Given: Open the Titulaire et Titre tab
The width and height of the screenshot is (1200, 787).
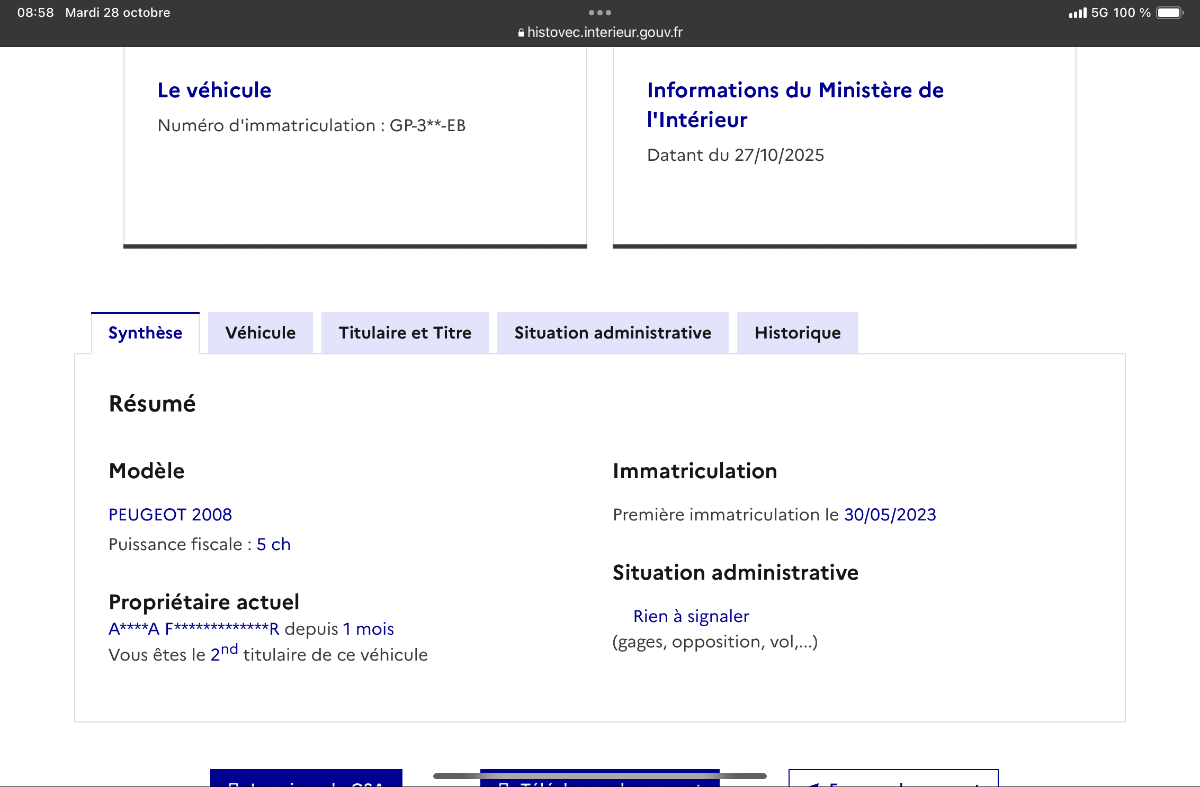Looking at the screenshot, I should (x=405, y=333).
